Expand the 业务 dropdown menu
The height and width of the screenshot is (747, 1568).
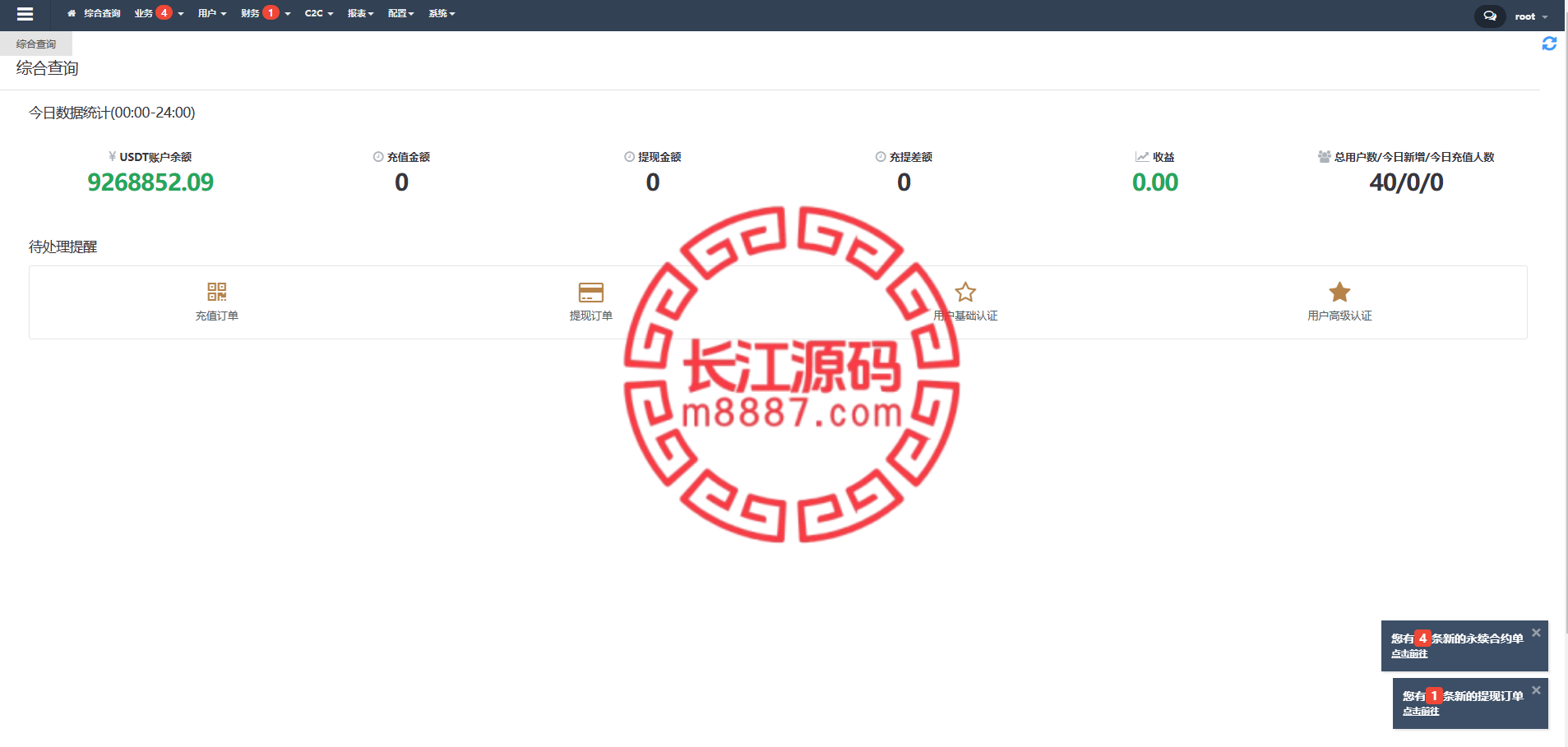click(159, 13)
